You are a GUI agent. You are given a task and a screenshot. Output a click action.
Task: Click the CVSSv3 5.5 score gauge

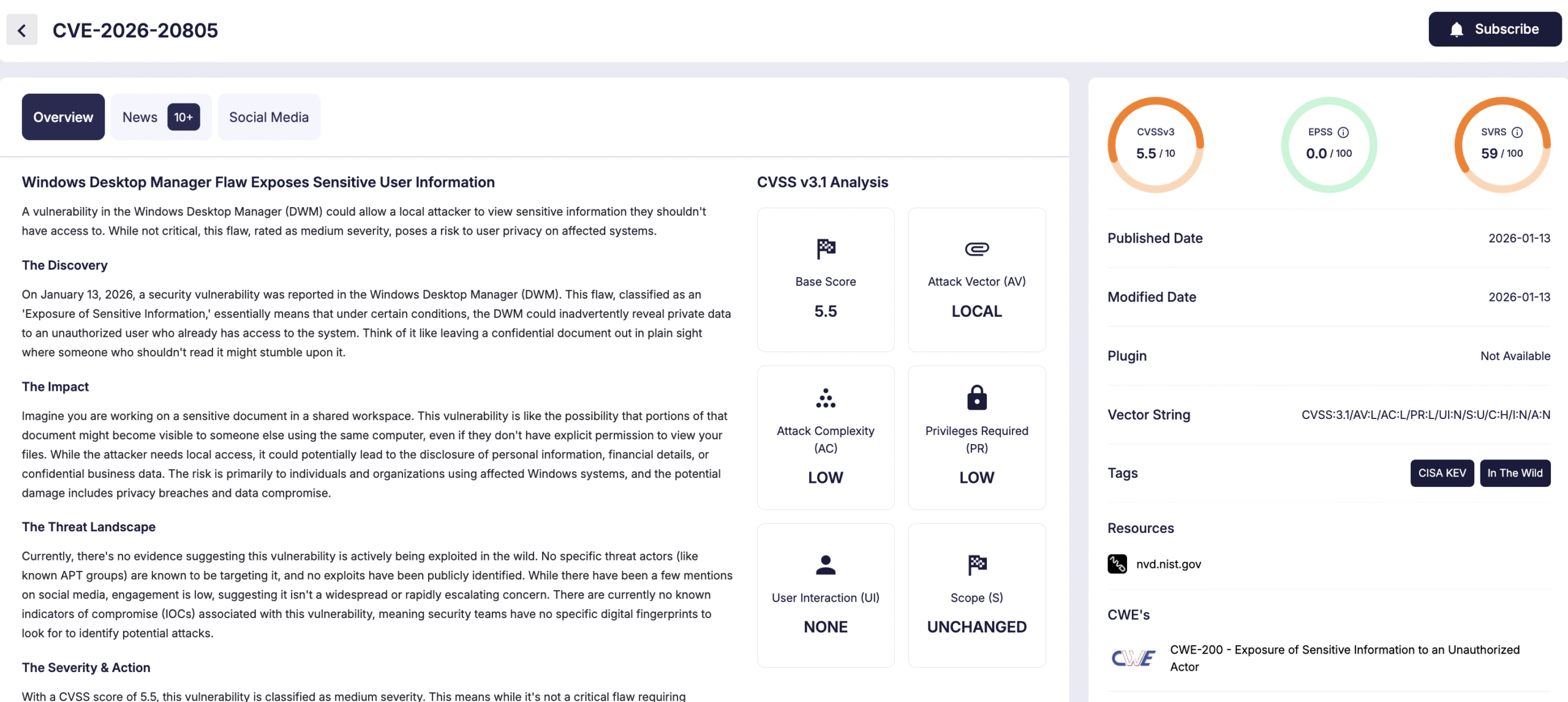1156,145
